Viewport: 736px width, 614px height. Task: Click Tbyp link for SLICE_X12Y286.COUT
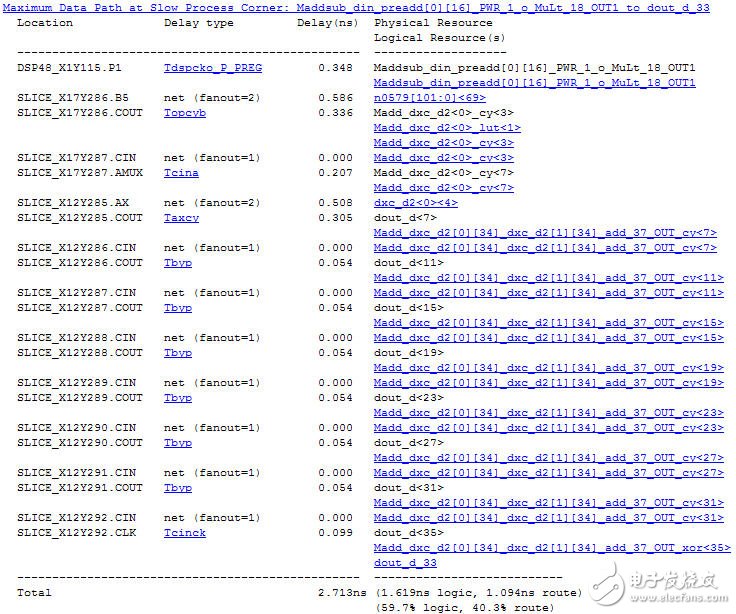pyautogui.click(x=178, y=263)
